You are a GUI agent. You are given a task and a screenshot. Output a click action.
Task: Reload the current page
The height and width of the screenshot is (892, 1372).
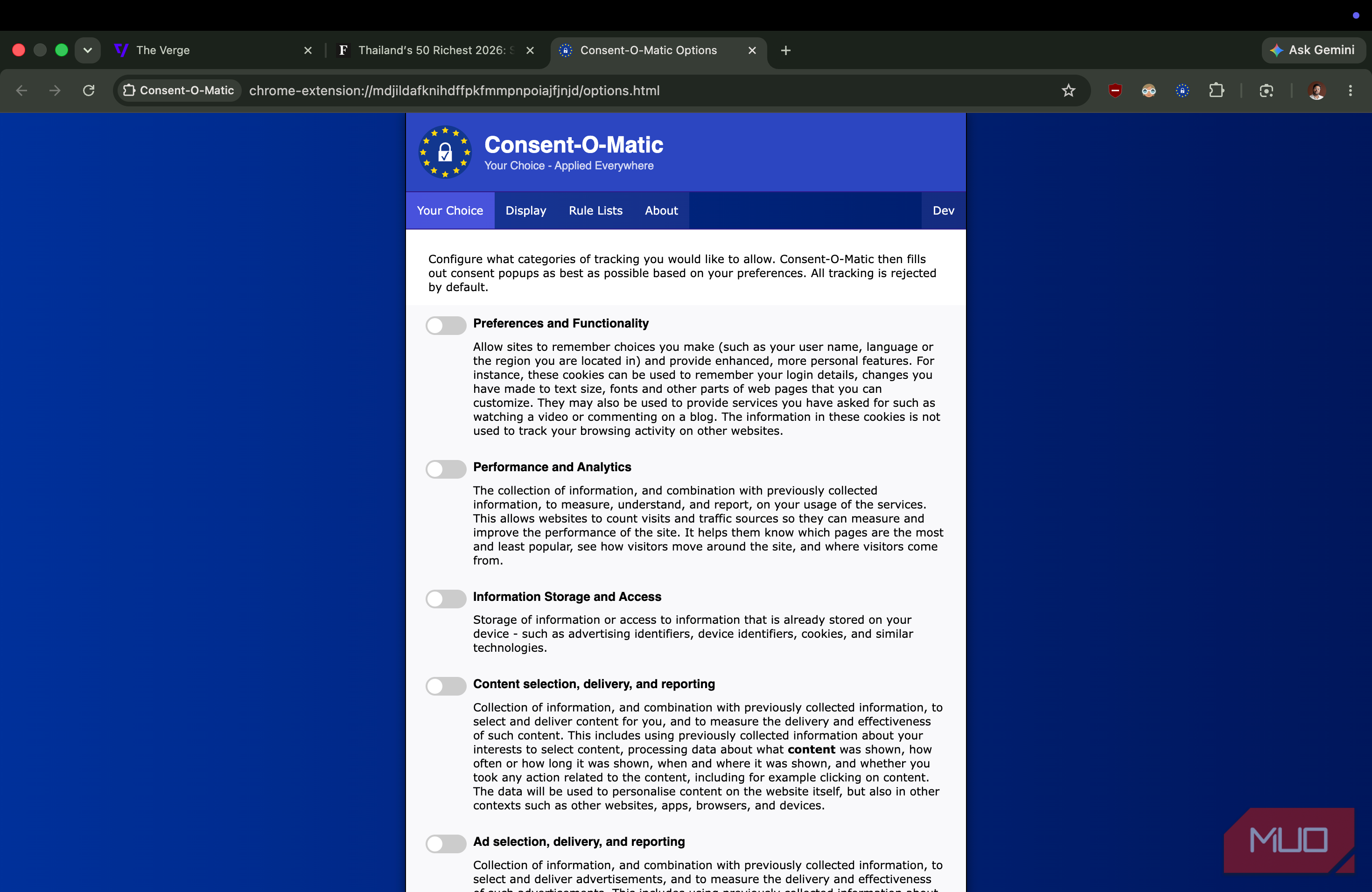(x=89, y=91)
